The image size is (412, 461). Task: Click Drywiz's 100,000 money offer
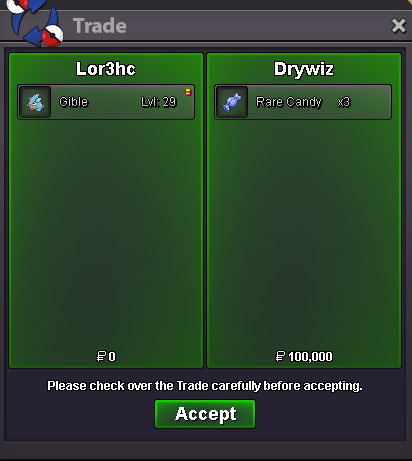coord(310,357)
